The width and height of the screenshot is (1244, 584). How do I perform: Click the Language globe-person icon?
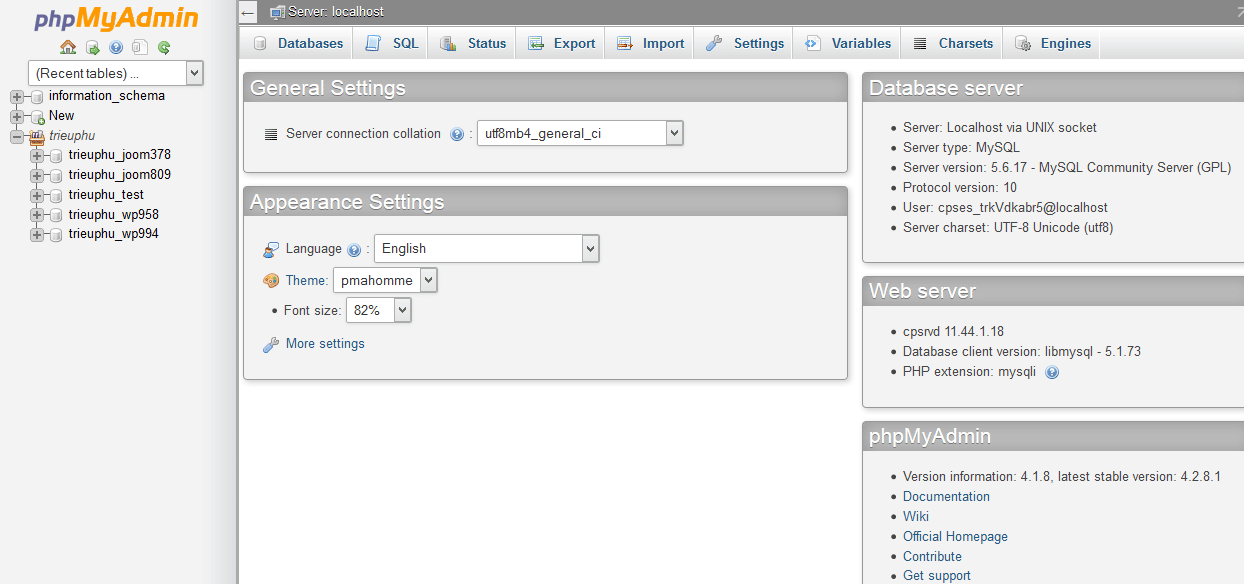pos(271,249)
